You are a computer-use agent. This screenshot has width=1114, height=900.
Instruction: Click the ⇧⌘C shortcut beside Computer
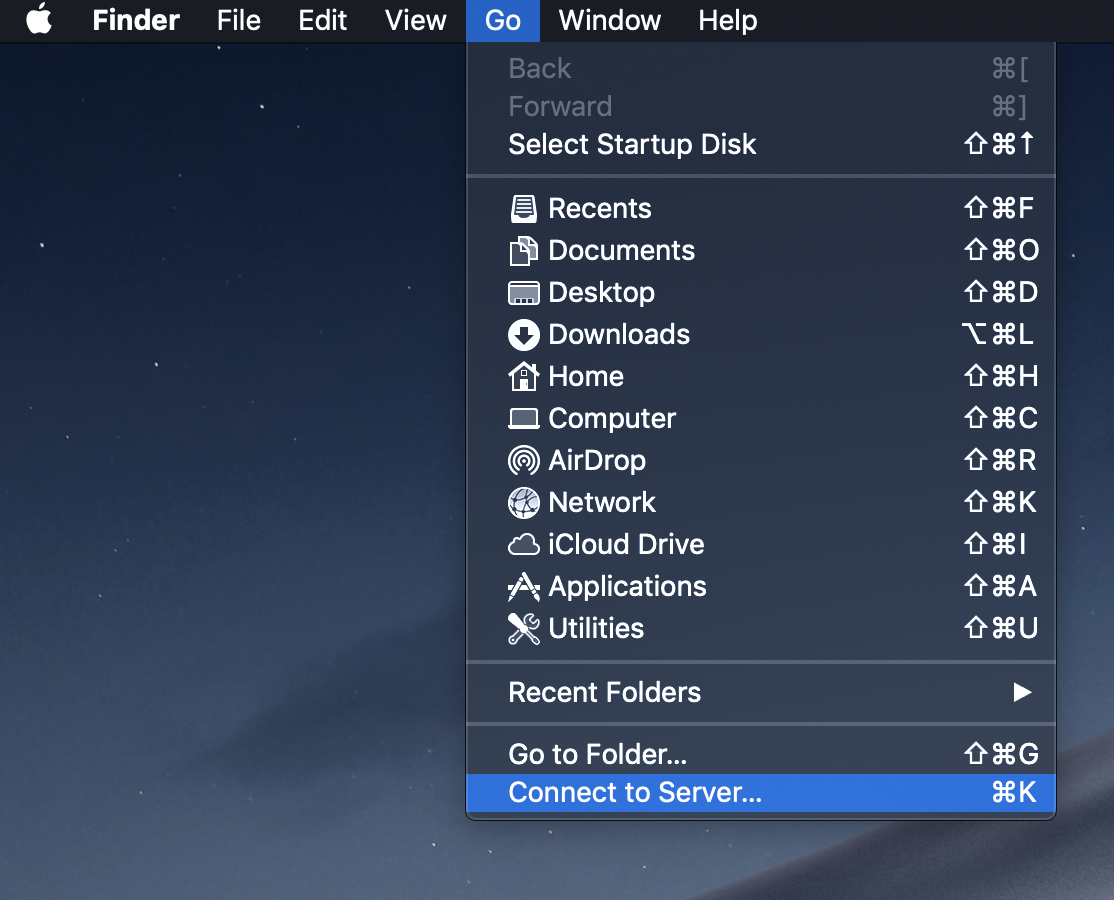1000,418
